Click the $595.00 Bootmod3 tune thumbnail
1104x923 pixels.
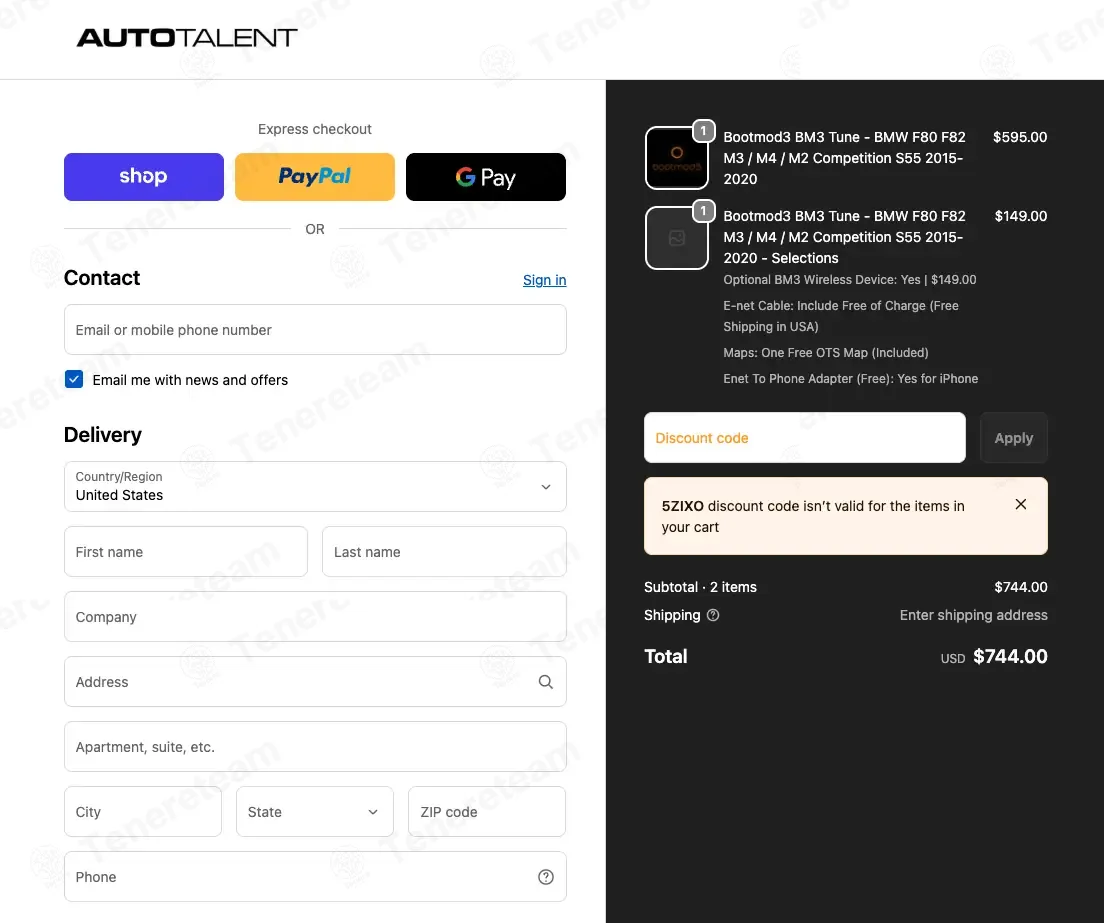click(677, 158)
